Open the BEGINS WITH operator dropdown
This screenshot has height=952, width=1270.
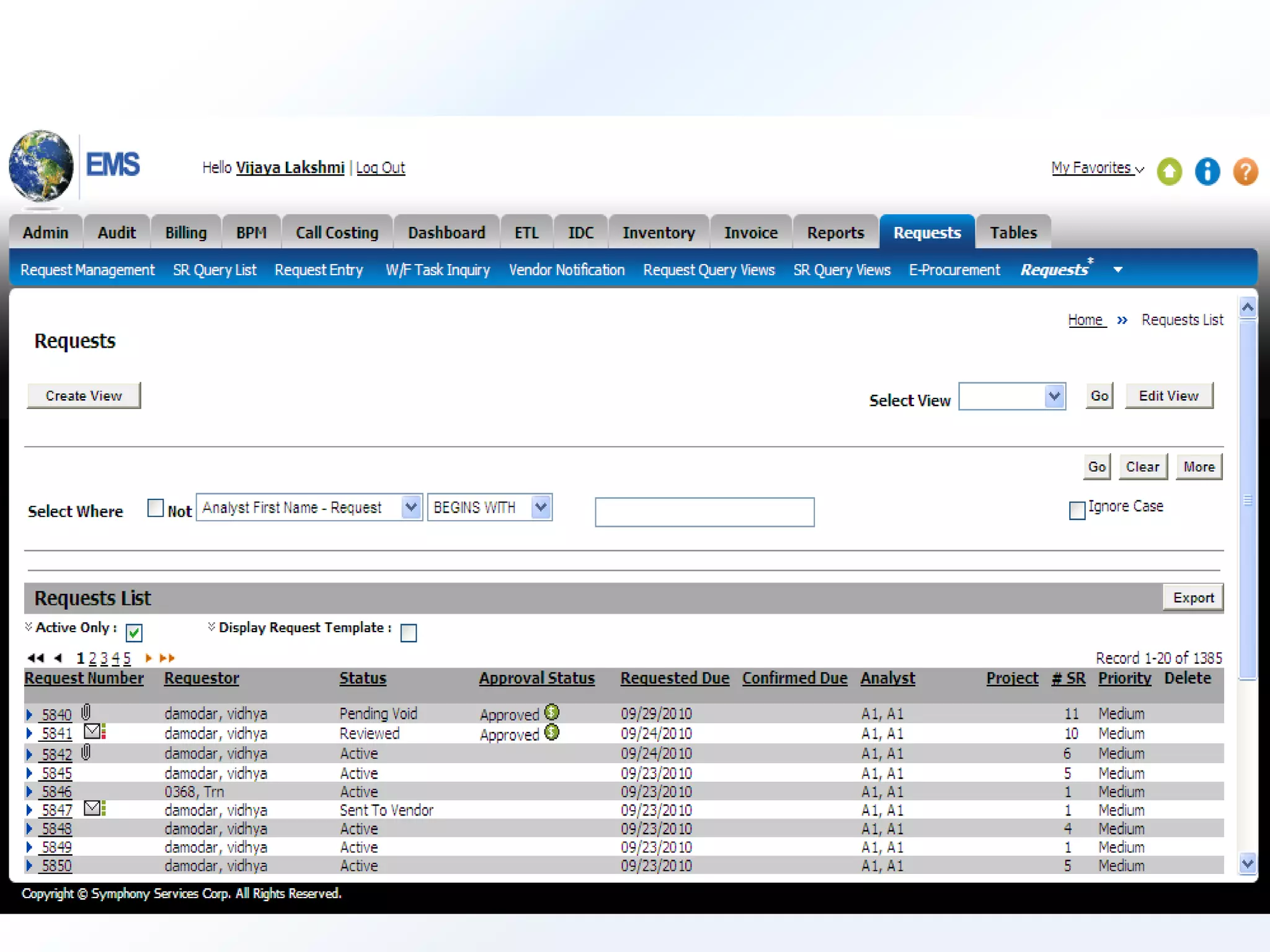[x=541, y=508]
